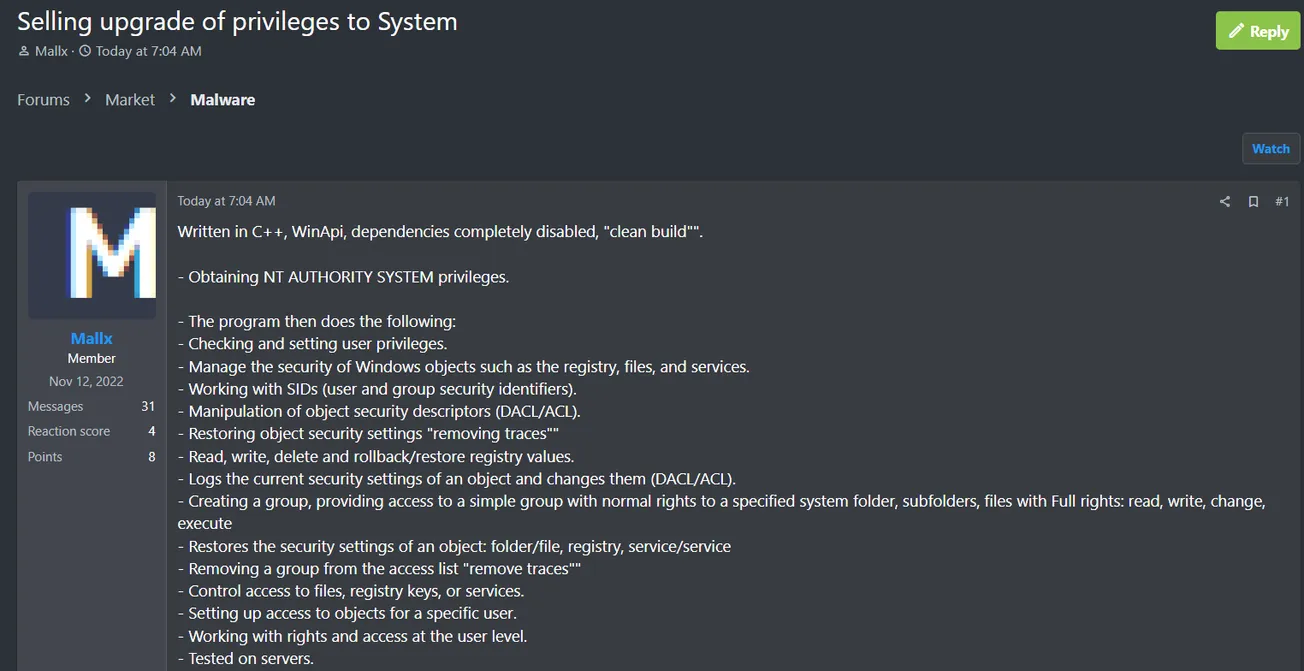This screenshot has width=1304, height=671.
Task: Click the Messages count of 31
Action: 147,406
